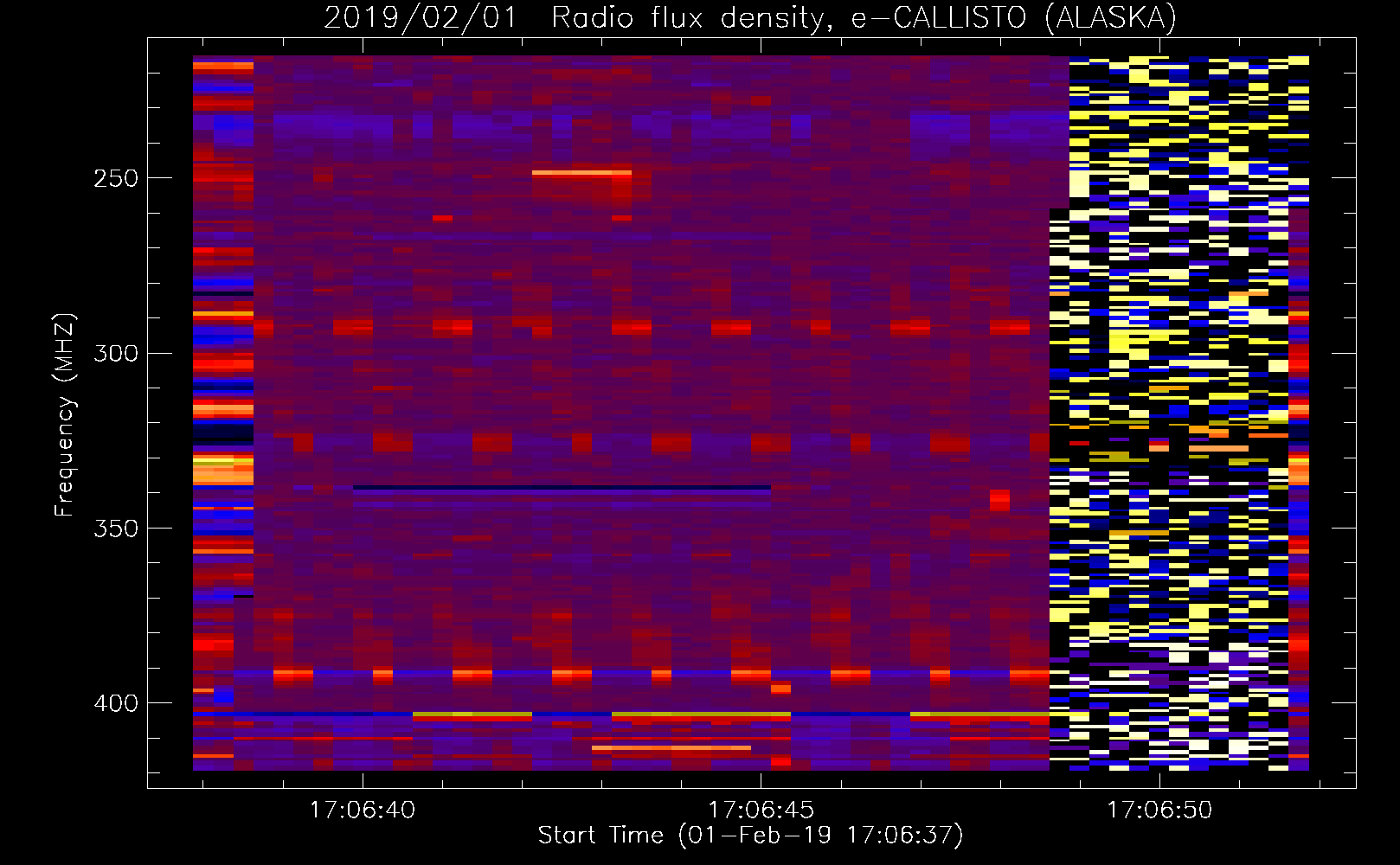Select the '400' frequency axis label
The width and height of the screenshot is (1400, 865).
pos(115,703)
